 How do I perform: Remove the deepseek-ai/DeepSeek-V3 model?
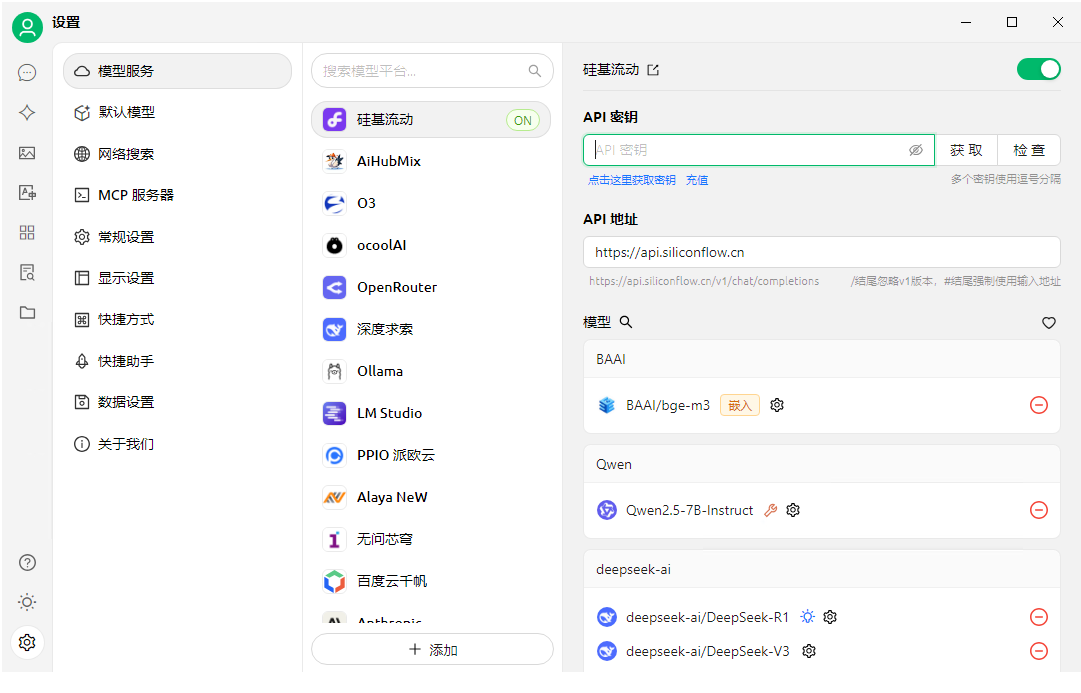click(x=1038, y=650)
